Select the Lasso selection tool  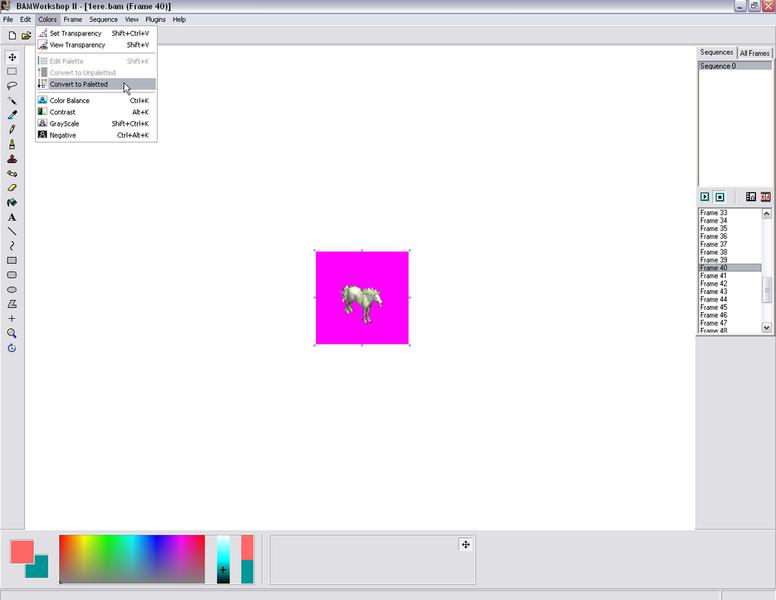click(12, 86)
